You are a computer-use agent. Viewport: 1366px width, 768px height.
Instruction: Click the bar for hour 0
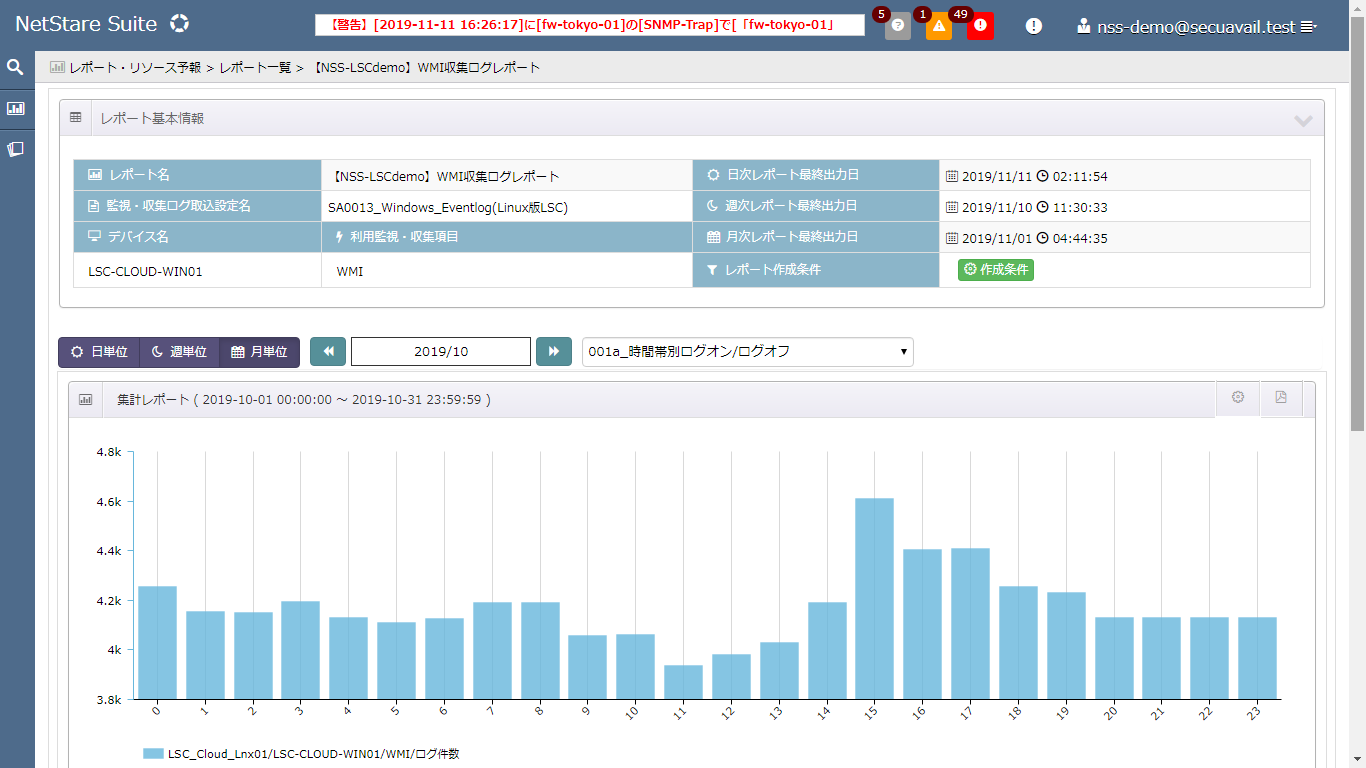click(157, 642)
